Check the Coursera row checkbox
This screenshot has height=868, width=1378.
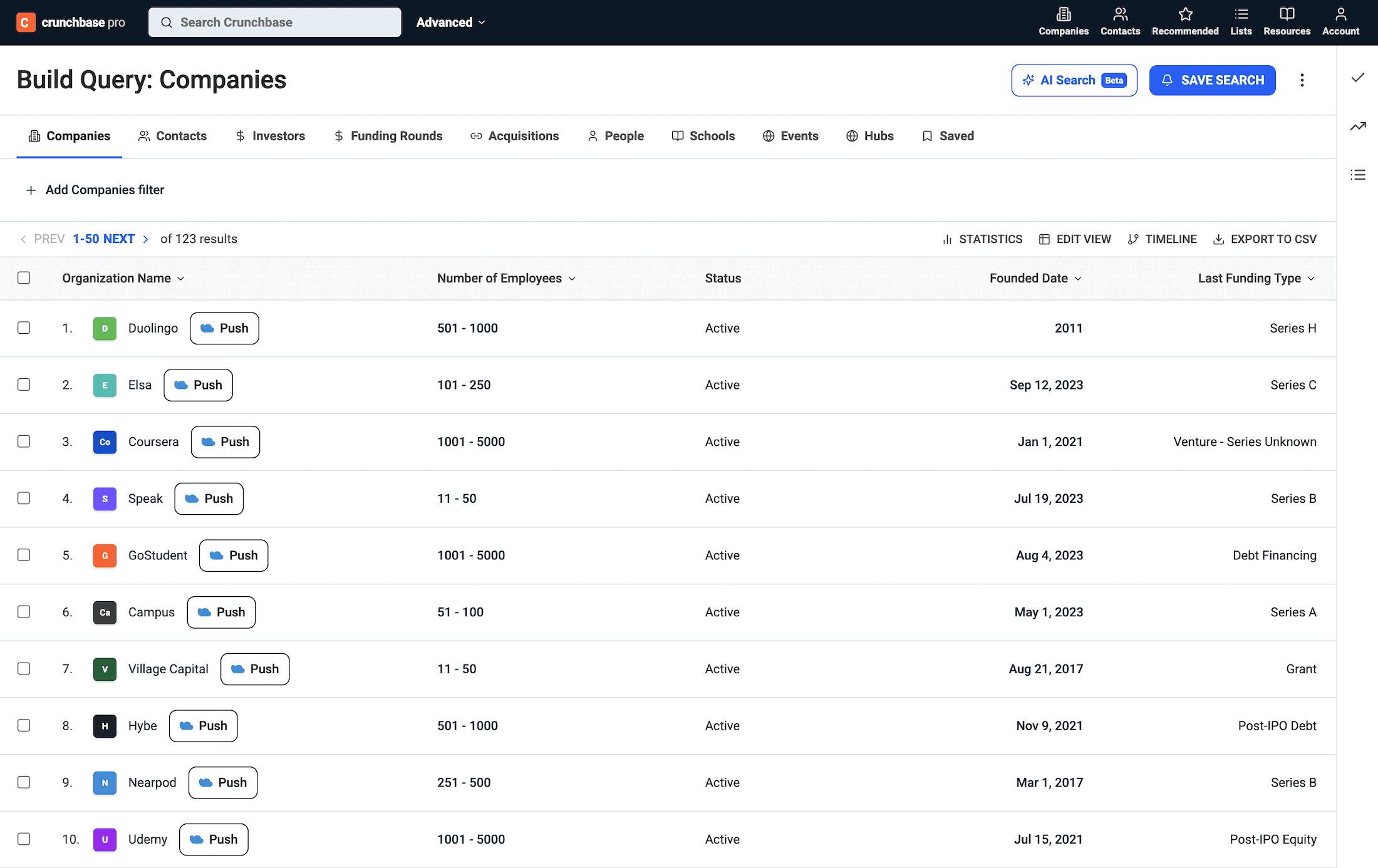pos(24,442)
